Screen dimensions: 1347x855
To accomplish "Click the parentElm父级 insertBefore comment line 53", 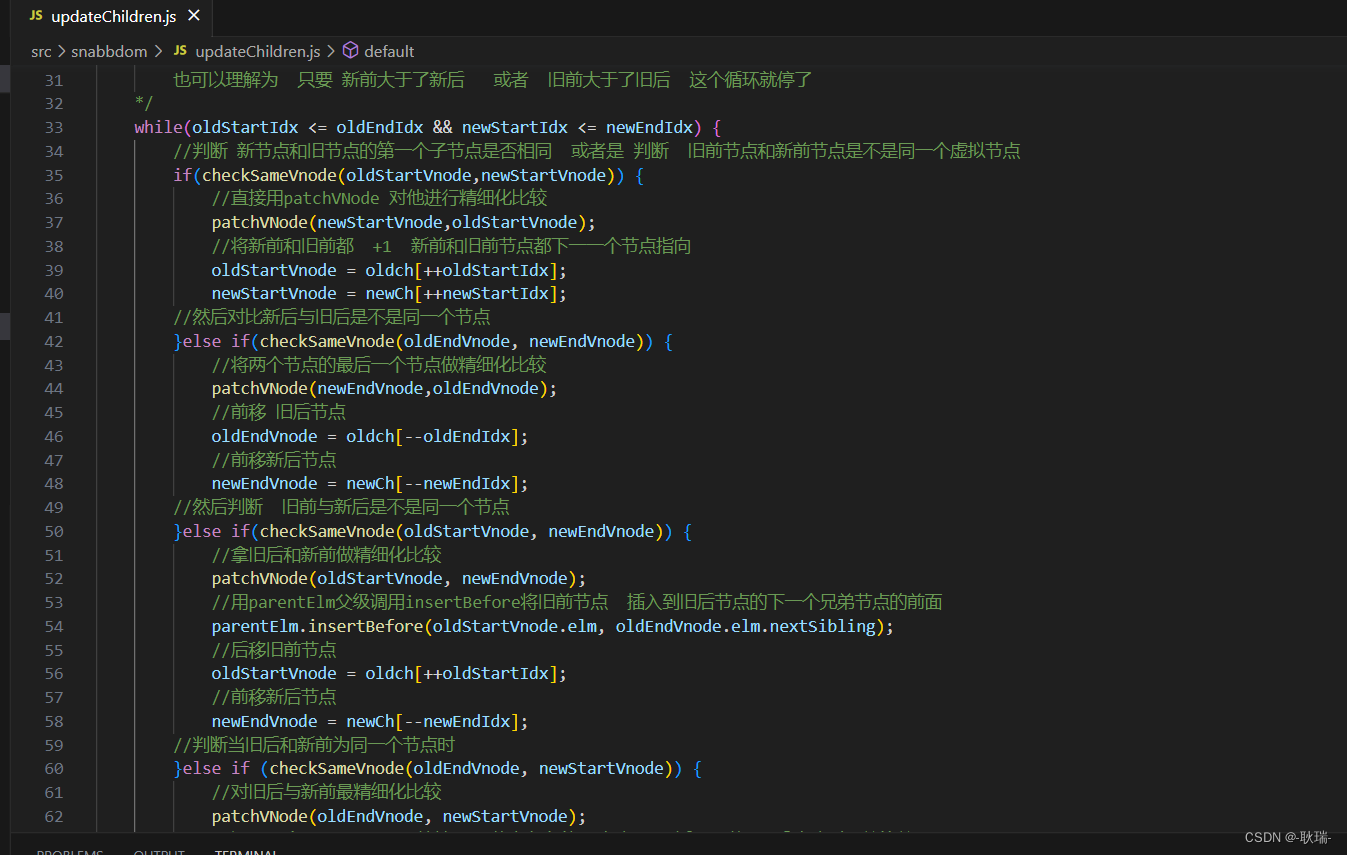I will (577, 602).
